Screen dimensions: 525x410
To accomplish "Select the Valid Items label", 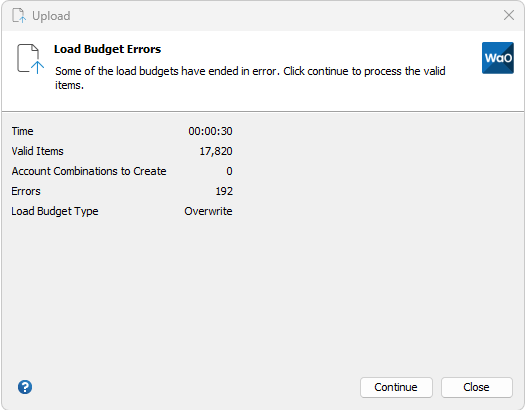I will coord(38,151).
